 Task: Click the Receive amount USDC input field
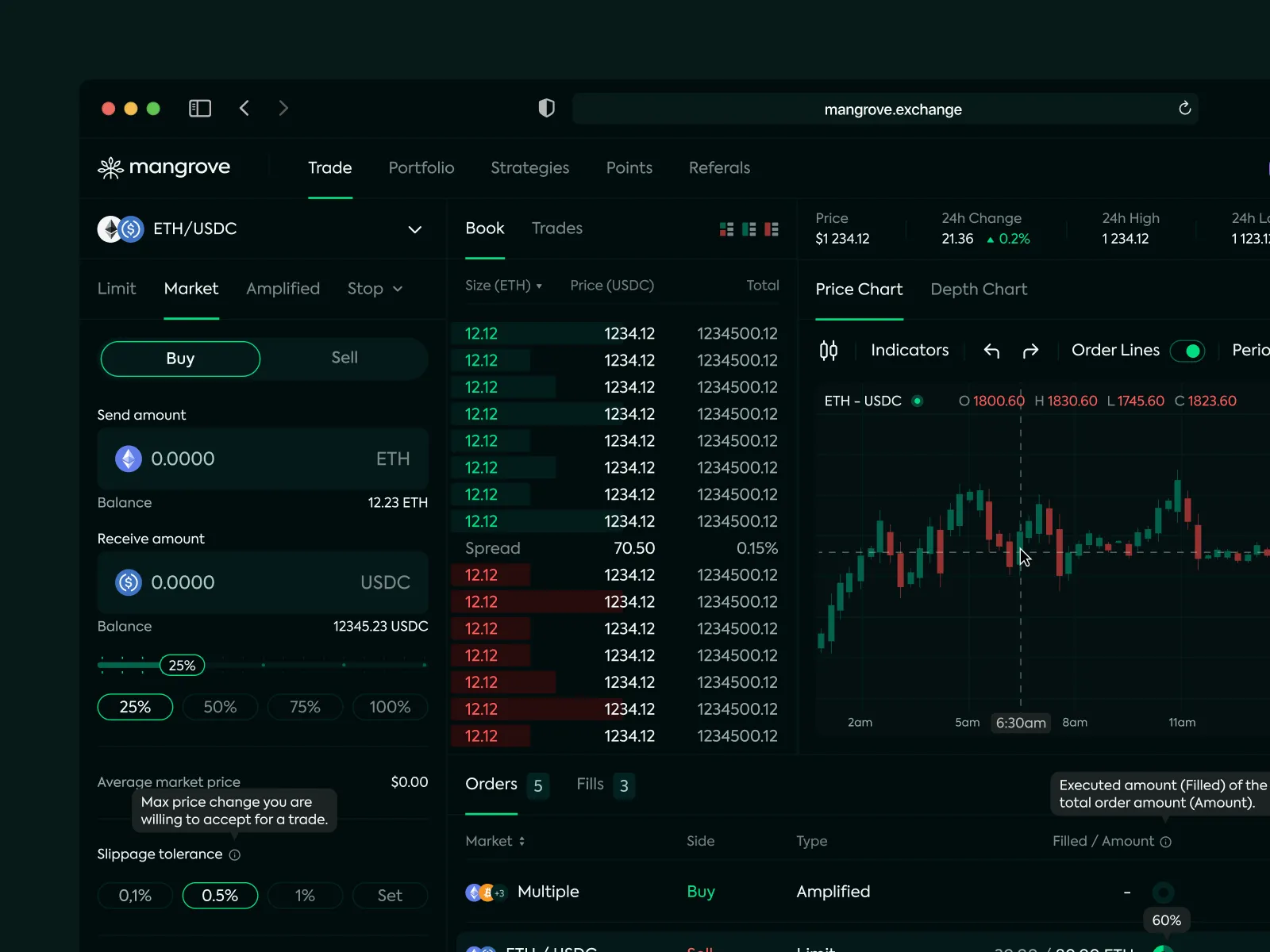[x=263, y=582]
